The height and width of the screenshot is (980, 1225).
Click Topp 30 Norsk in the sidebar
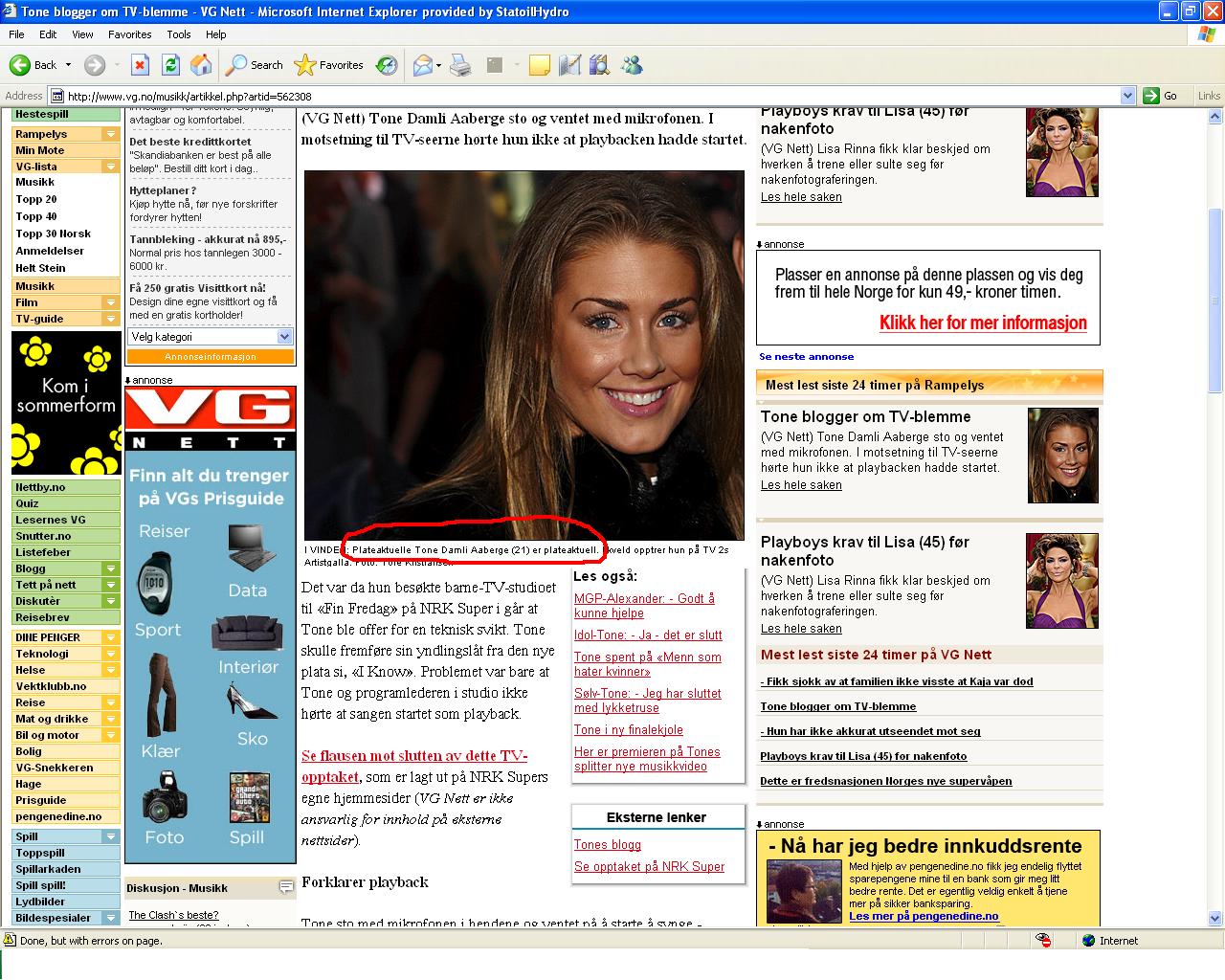54,234
